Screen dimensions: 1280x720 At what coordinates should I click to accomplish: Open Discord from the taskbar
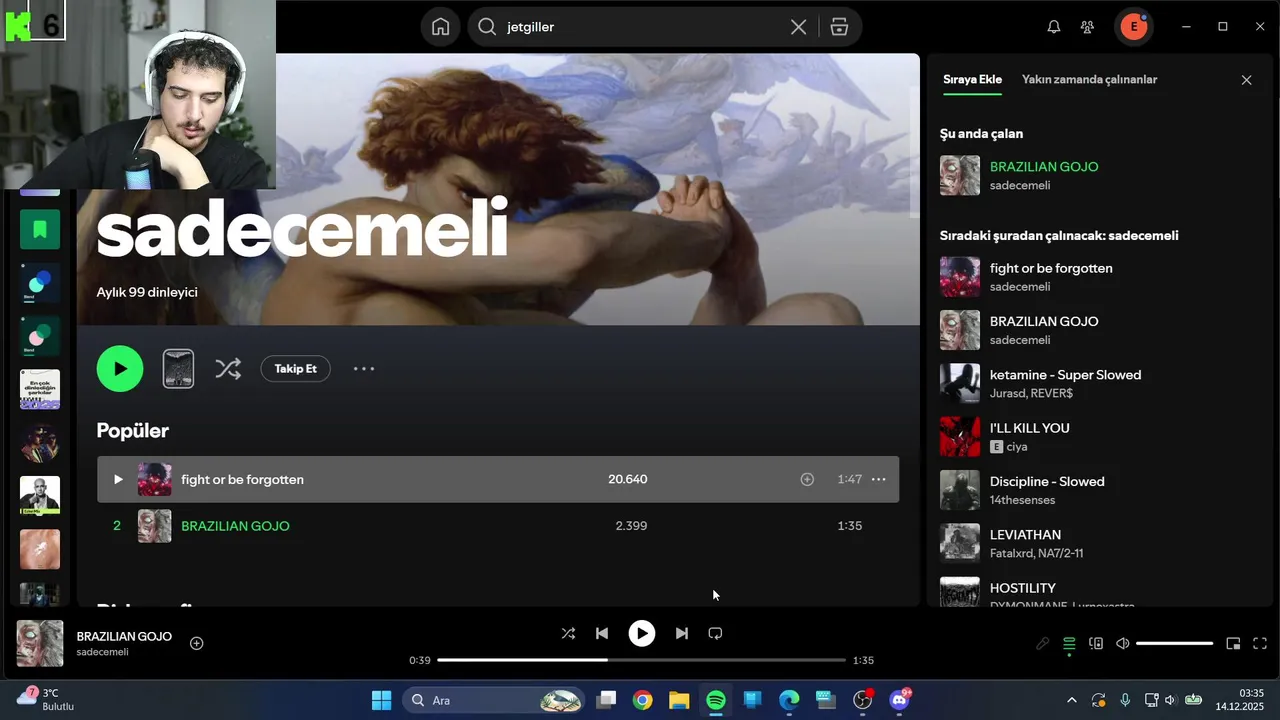click(899, 700)
